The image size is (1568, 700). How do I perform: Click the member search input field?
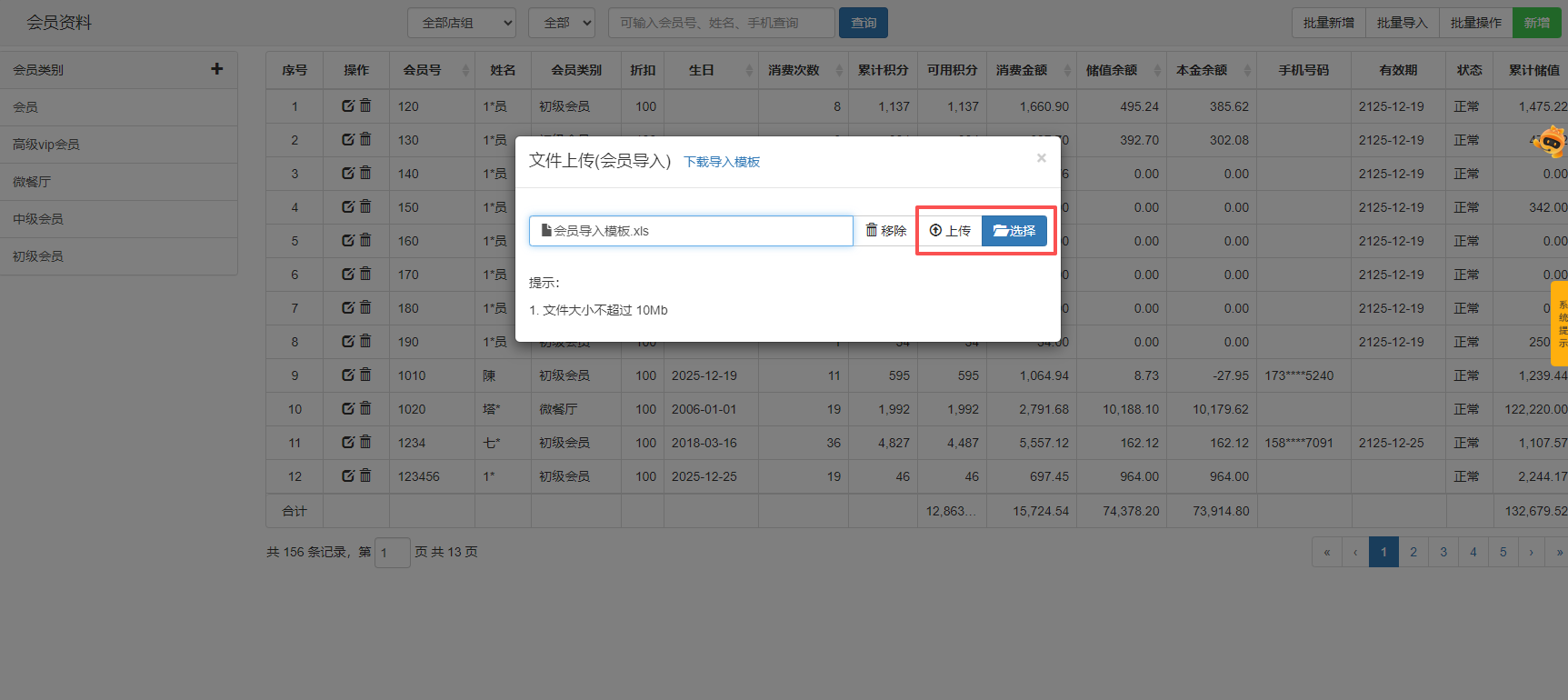[x=722, y=23]
